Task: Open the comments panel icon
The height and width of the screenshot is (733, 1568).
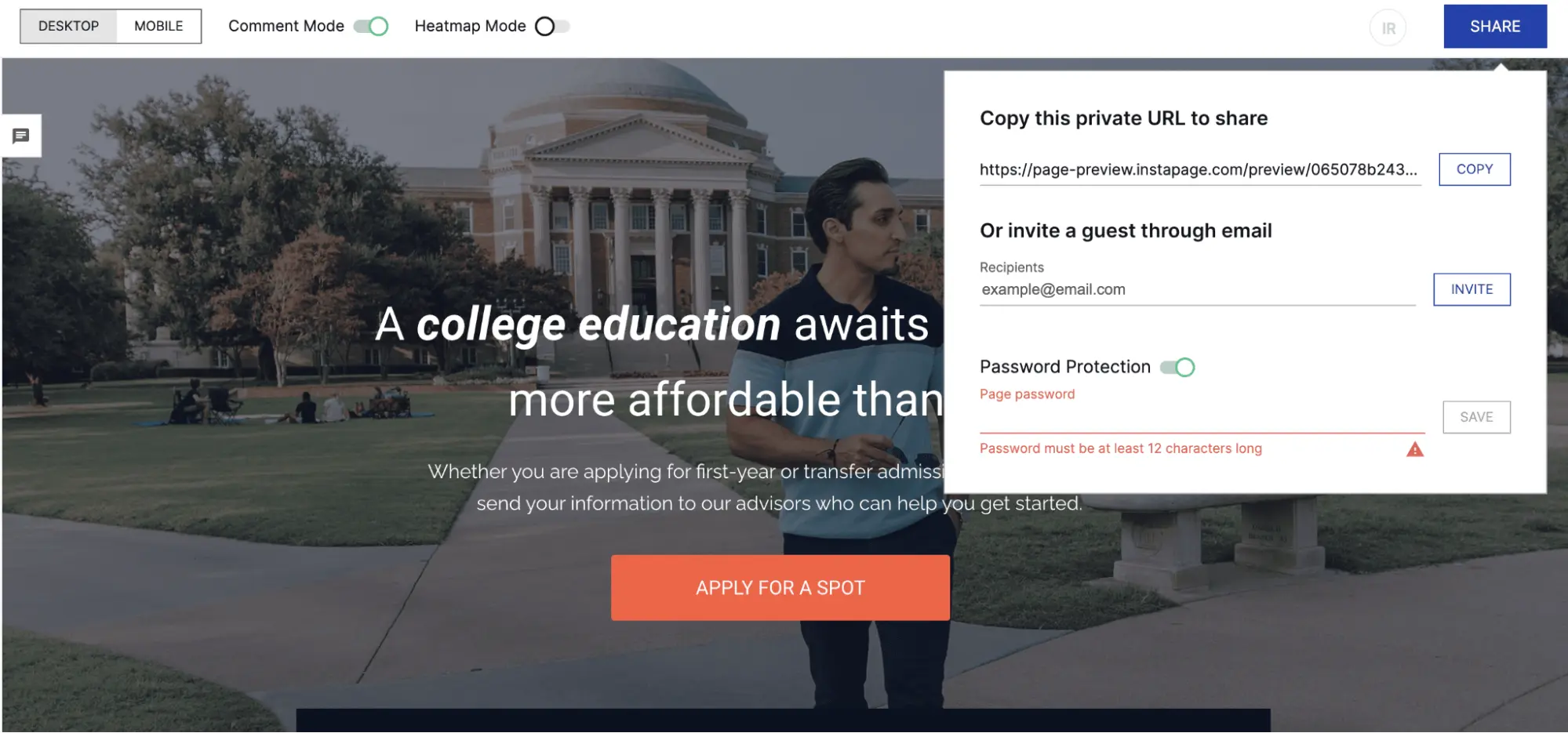Action: click(21, 136)
